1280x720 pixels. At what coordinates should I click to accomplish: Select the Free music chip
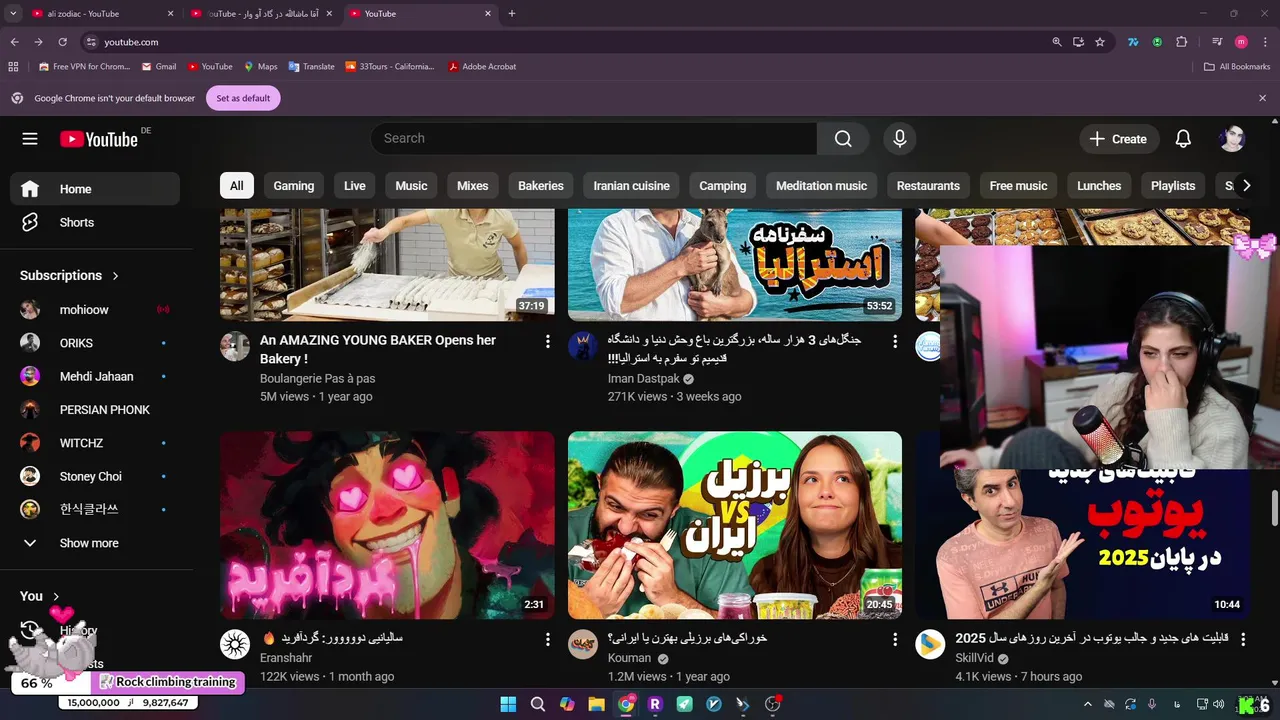coord(1019,186)
